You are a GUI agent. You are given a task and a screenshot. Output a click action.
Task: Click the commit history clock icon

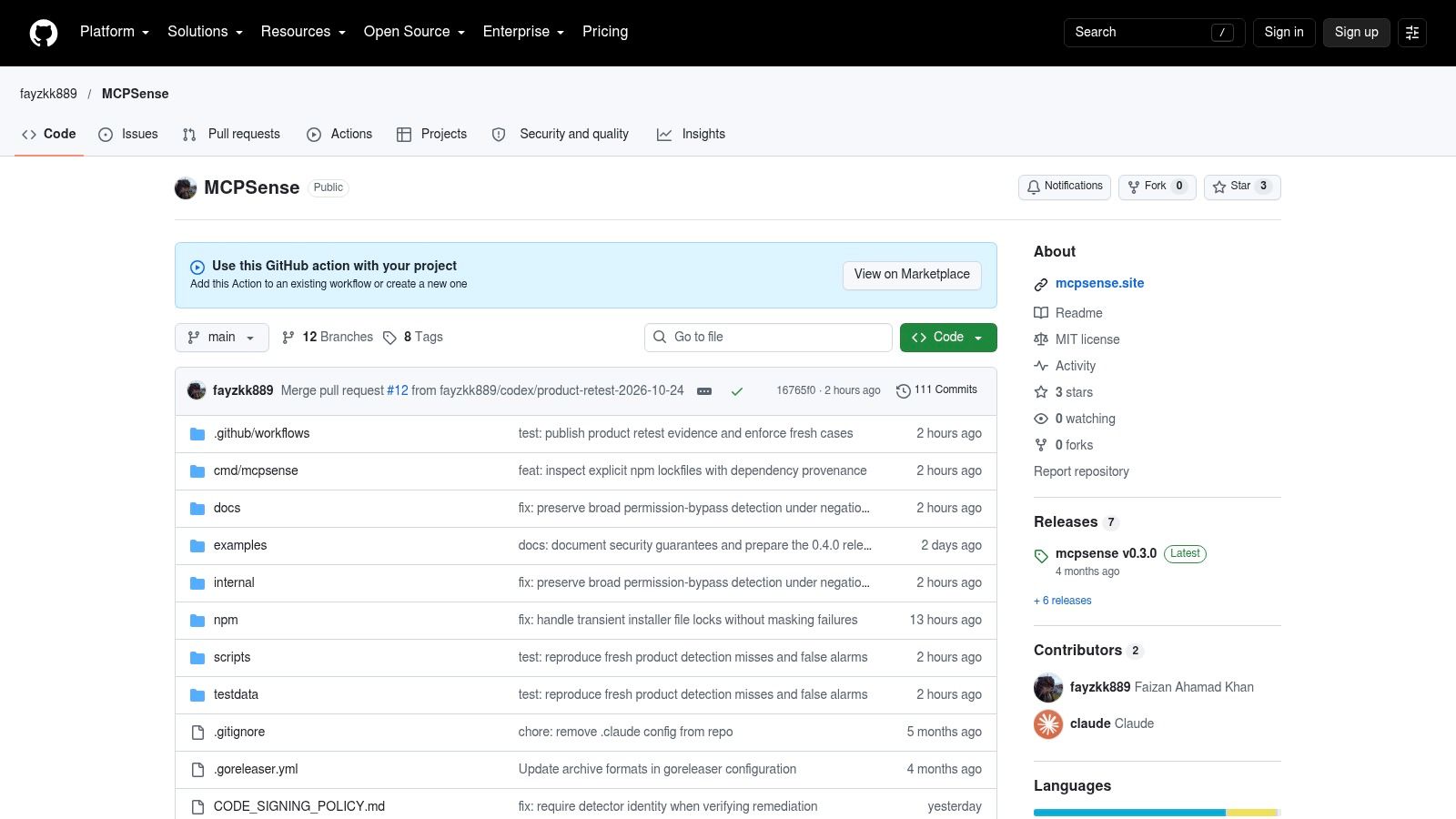tap(903, 391)
